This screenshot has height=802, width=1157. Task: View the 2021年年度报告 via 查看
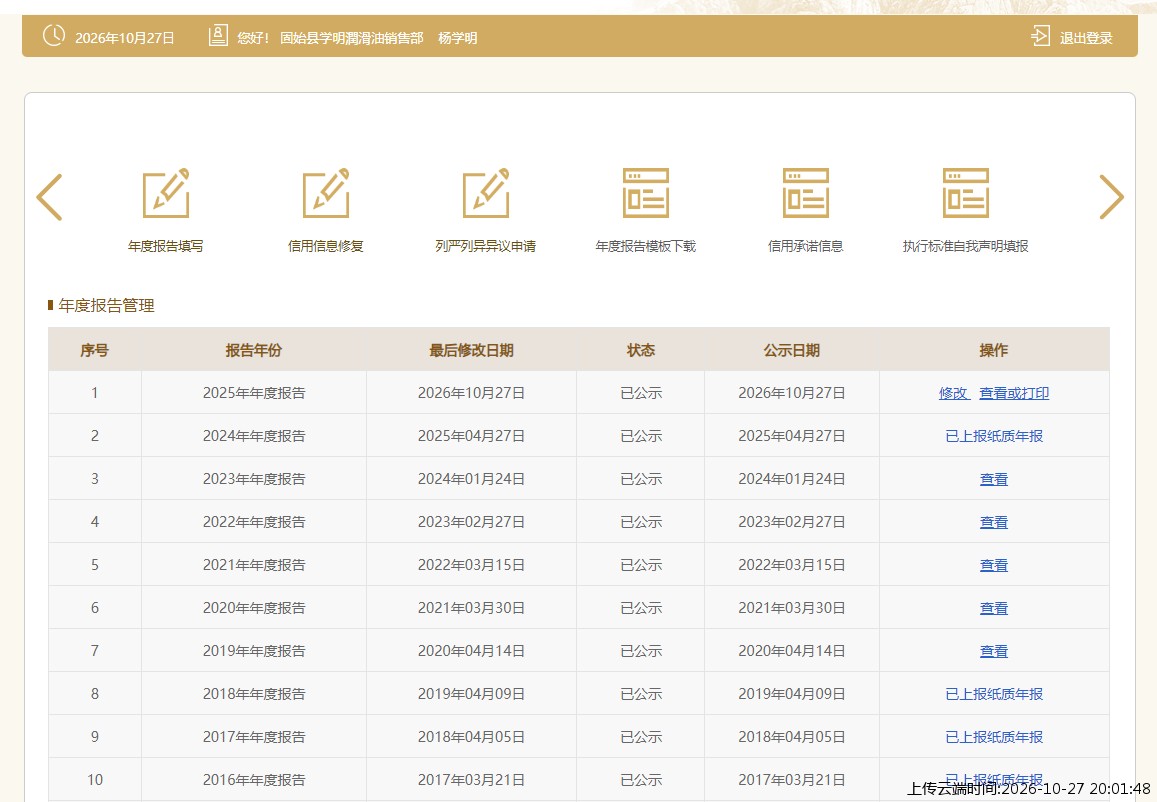pyautogui.click(x=994, y=565)
